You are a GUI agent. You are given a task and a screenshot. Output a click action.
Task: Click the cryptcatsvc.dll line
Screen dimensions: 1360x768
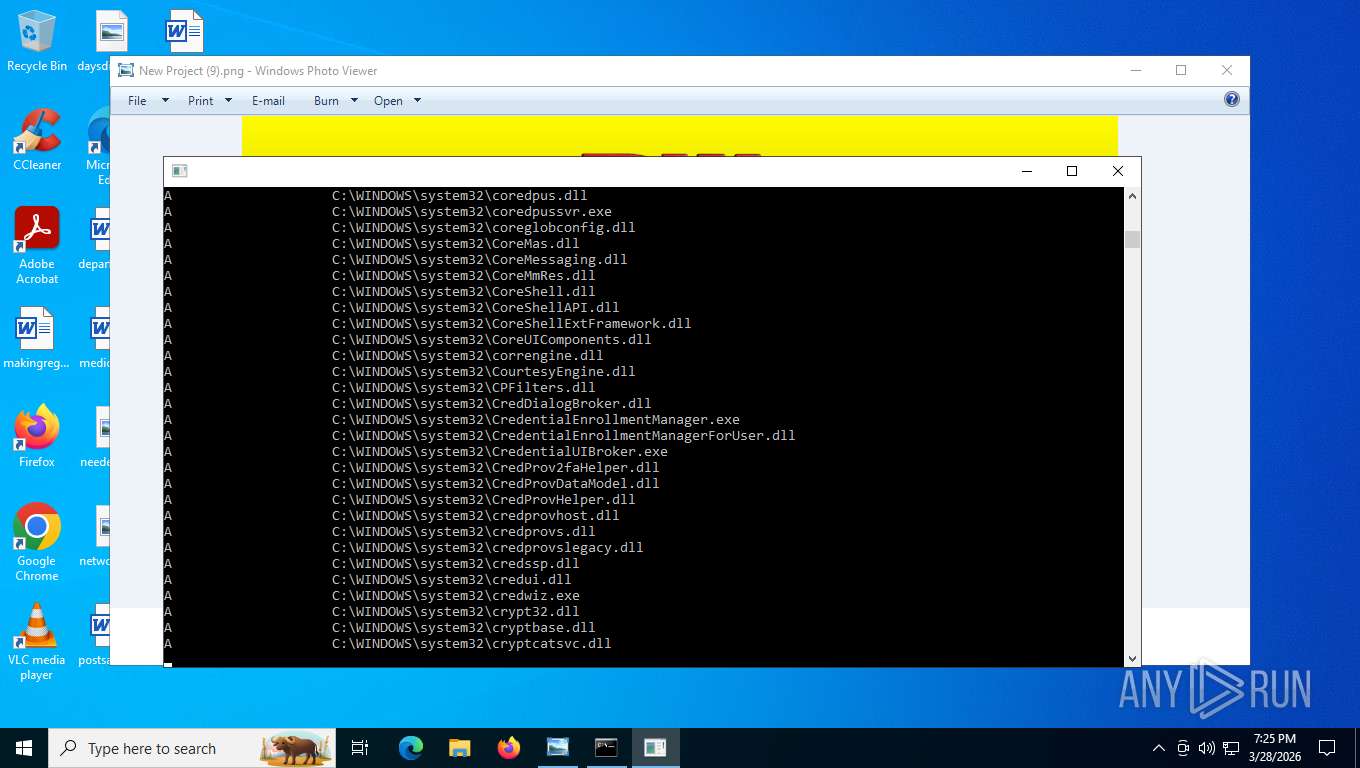pos(472,644)
